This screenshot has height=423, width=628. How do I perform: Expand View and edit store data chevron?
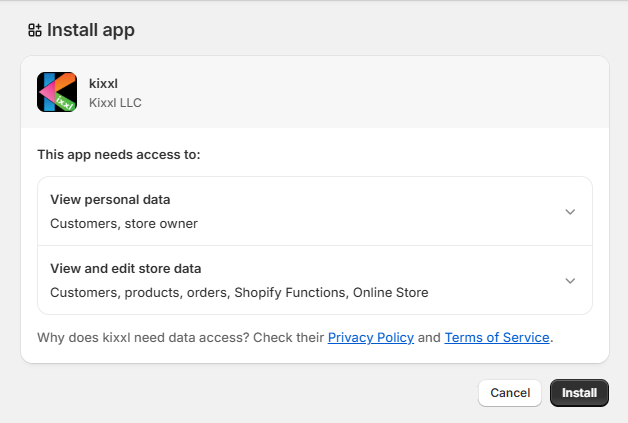tap(570, 281)
